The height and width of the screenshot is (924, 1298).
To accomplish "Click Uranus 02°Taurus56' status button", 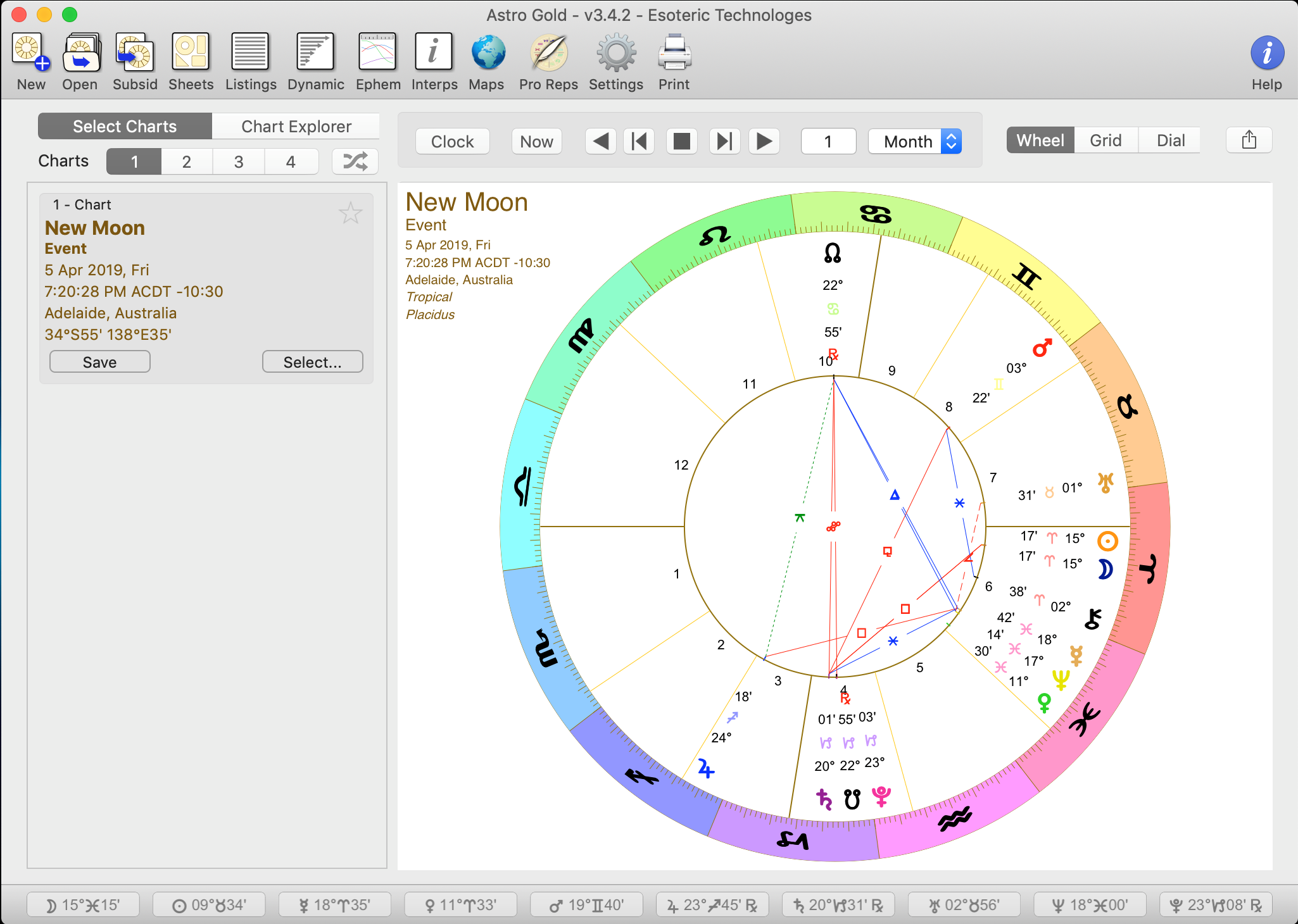I will tap(964, 905).
